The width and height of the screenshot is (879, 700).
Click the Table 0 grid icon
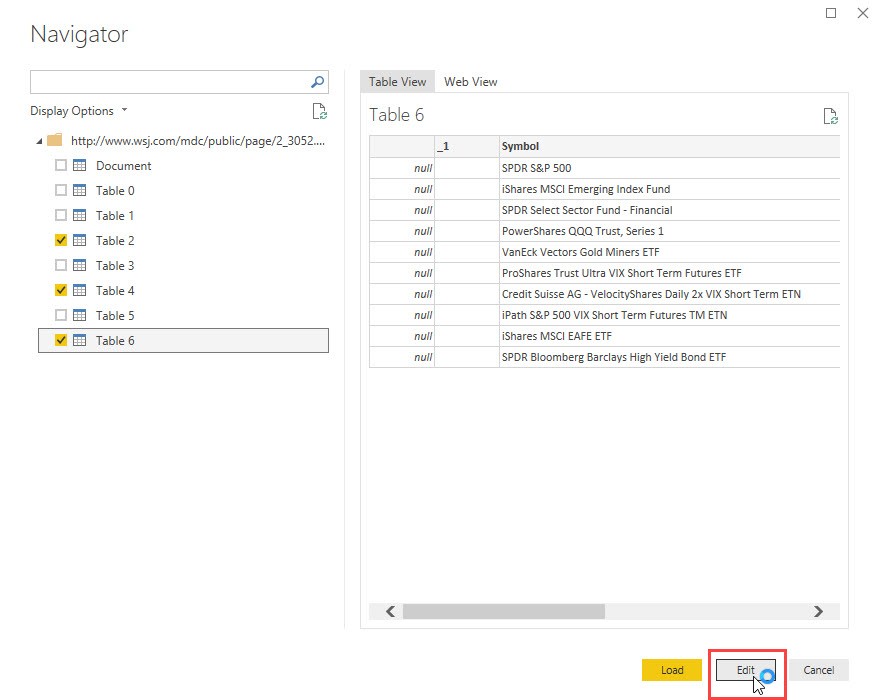click(80, 190)
